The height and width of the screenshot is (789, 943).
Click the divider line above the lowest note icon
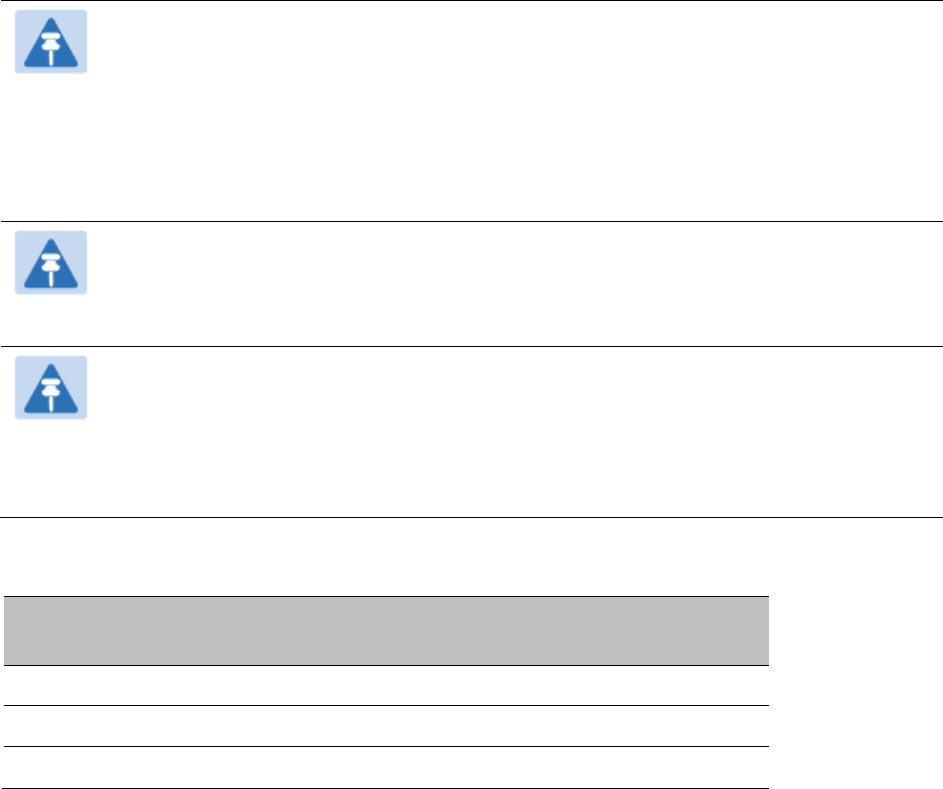472,346
